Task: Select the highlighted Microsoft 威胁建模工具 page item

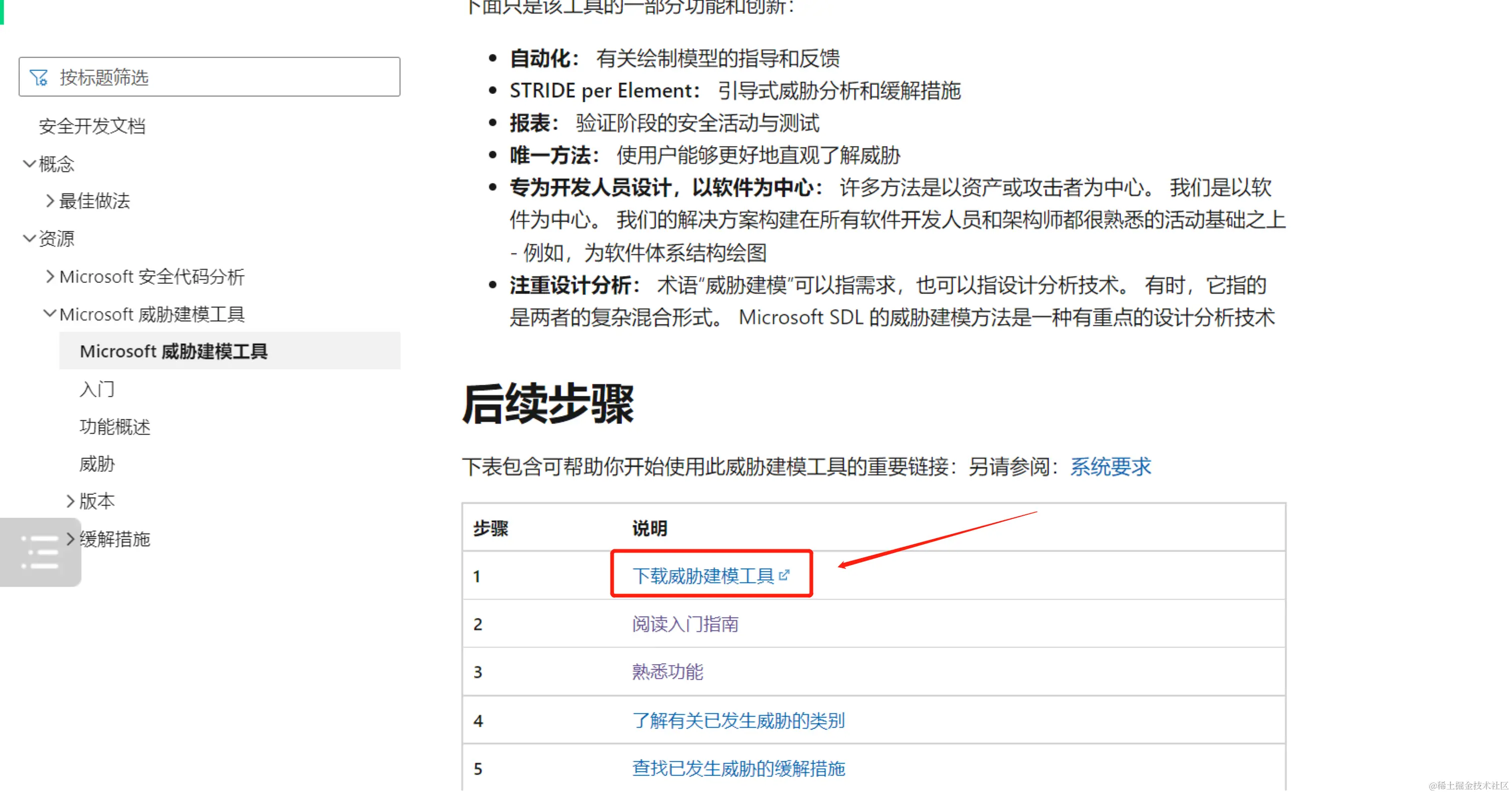Action: 173,351
